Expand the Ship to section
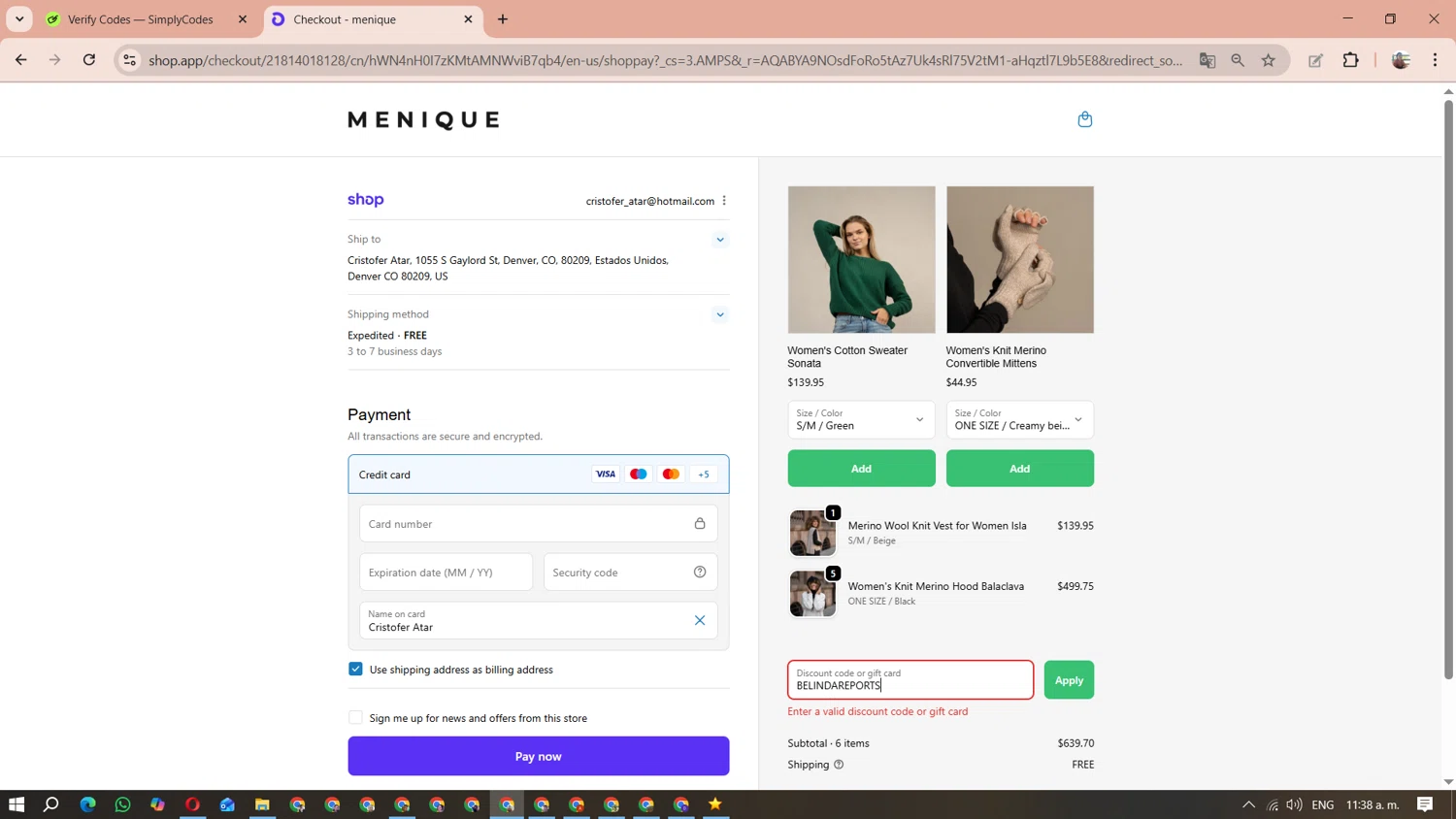Screen dimensions: 1456x819 click(x=720, y=240)
